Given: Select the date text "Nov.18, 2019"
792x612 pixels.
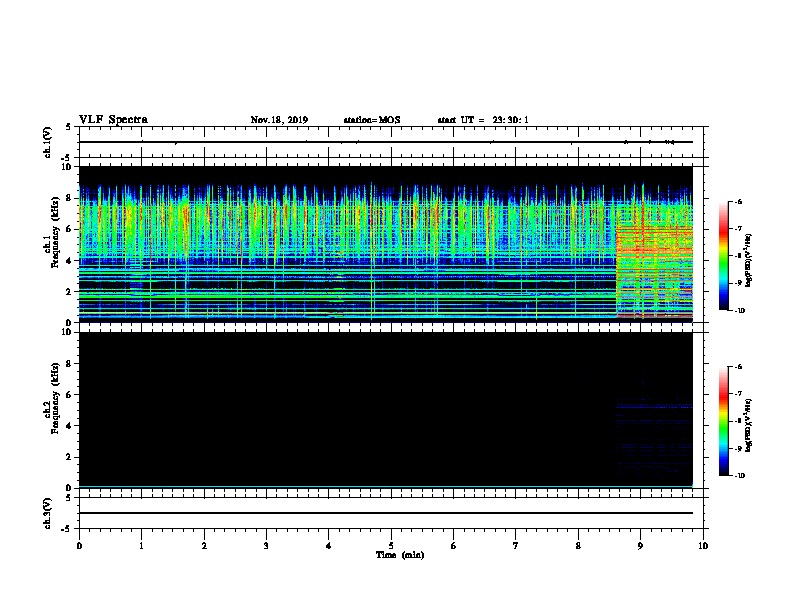Looking at the screenshot, I should [x=279, y=120].
